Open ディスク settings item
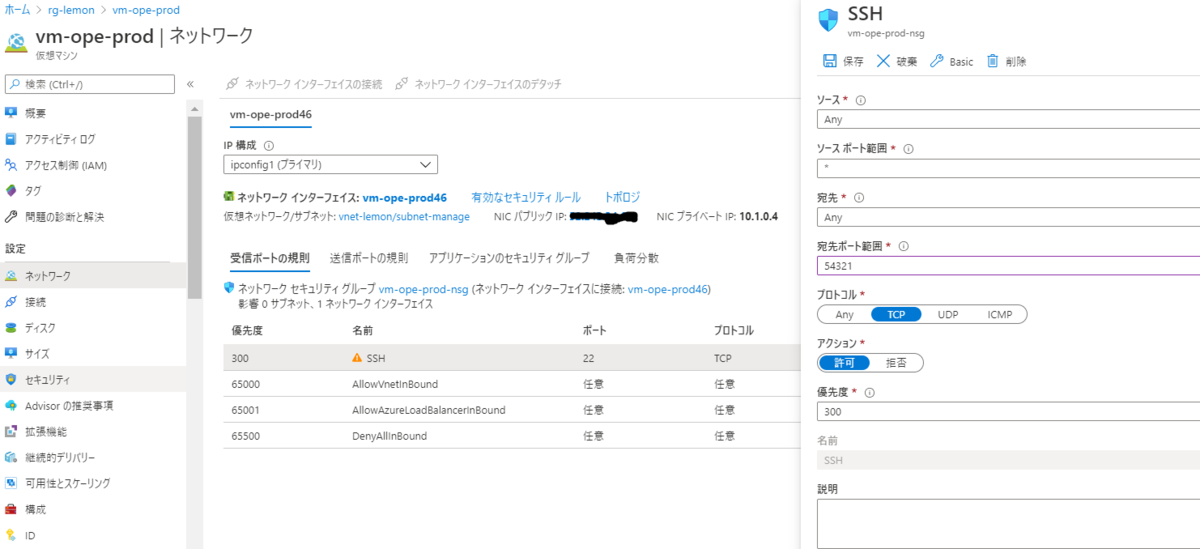The height and width of the screenshot is (549, 1200). (40, 327)
